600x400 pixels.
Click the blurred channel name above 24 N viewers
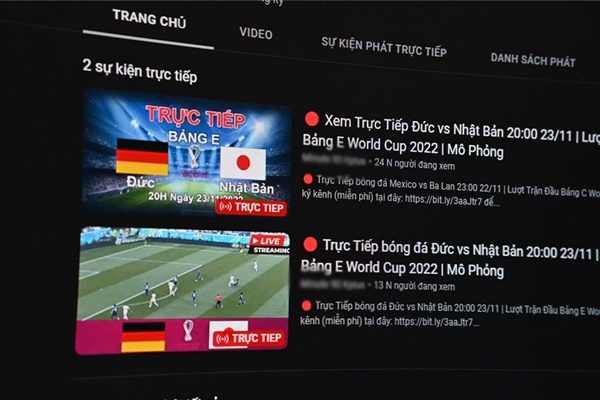click(x=333, y=160)
